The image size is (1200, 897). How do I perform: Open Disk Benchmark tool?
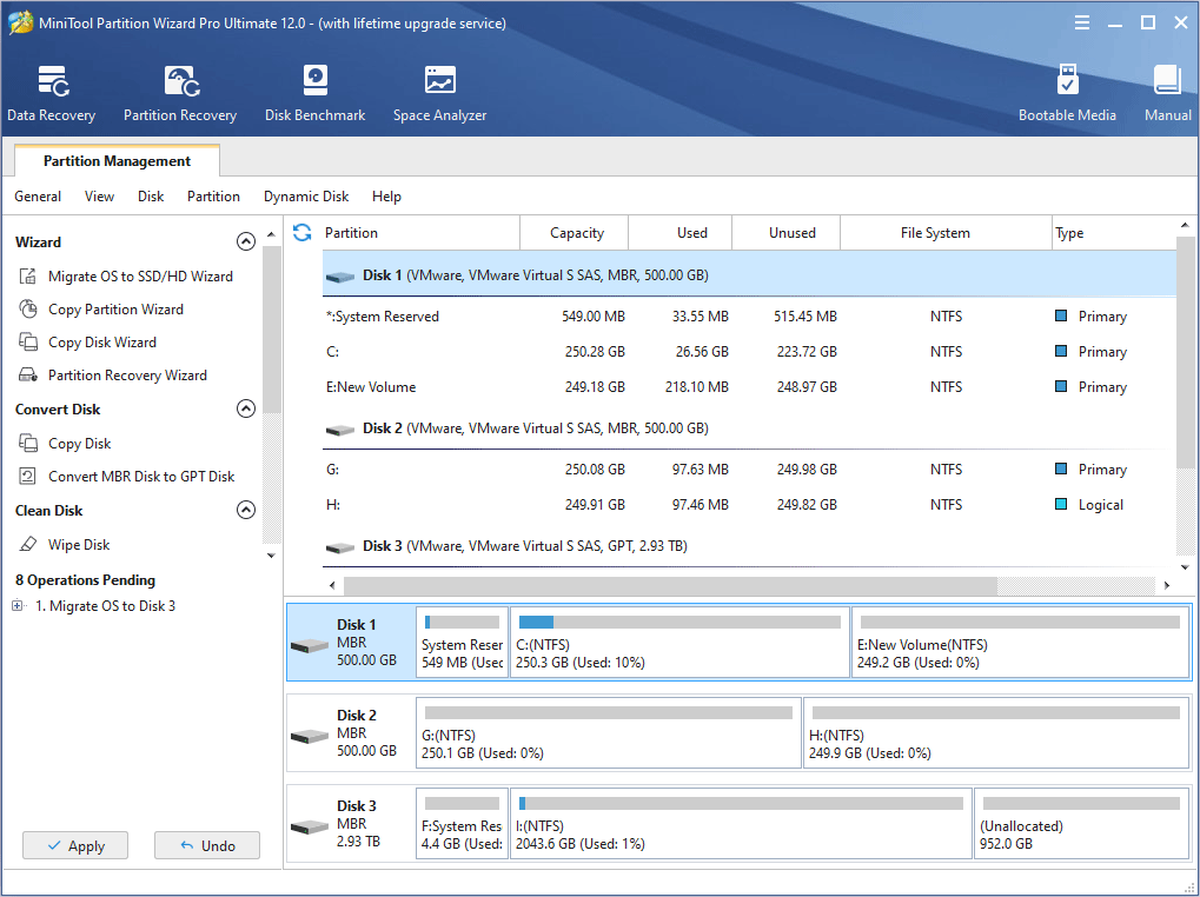pos(315,94)
